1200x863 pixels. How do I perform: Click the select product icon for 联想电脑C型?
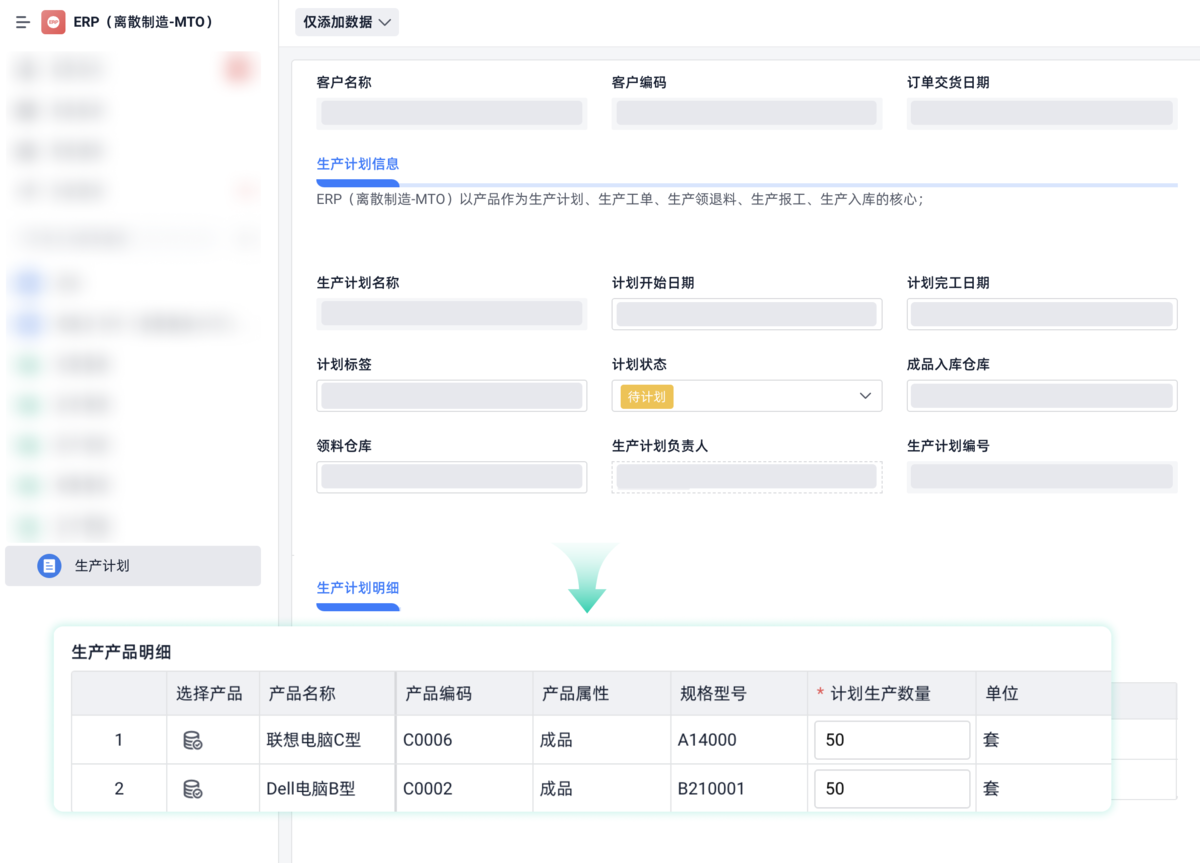tap(212, 740)
